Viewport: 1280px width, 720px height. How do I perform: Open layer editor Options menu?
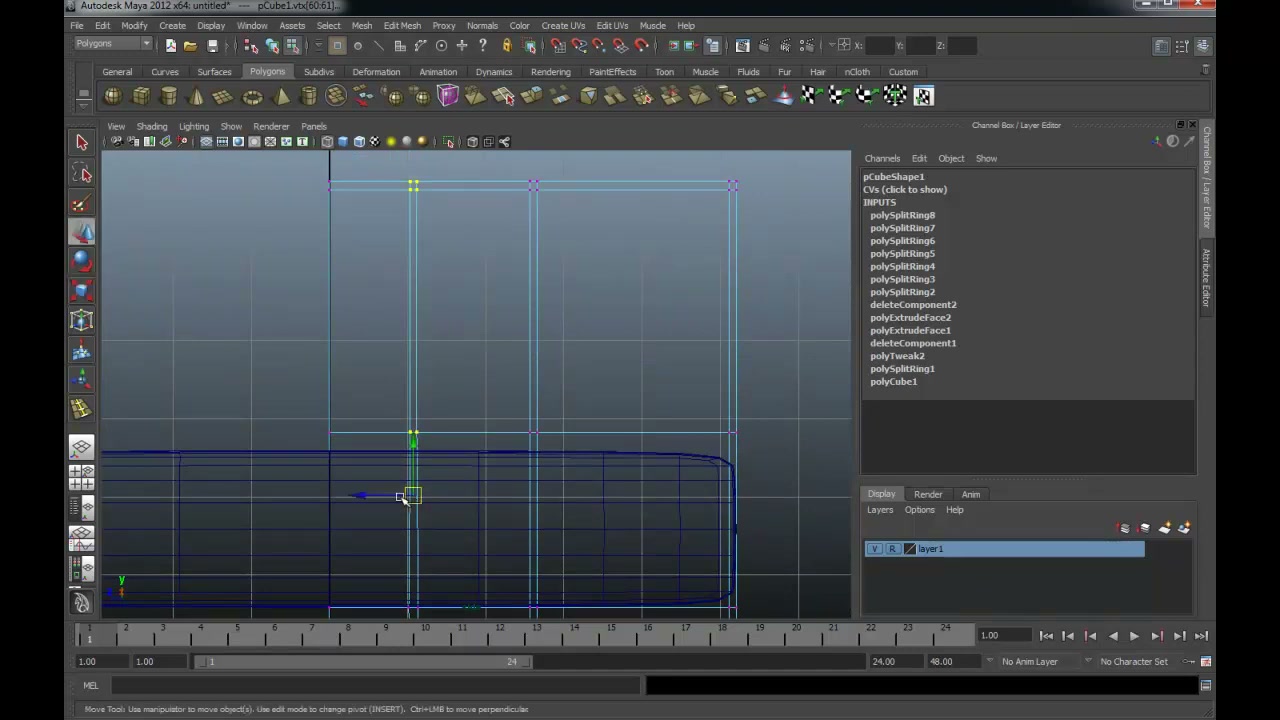(x=919, y=510)
